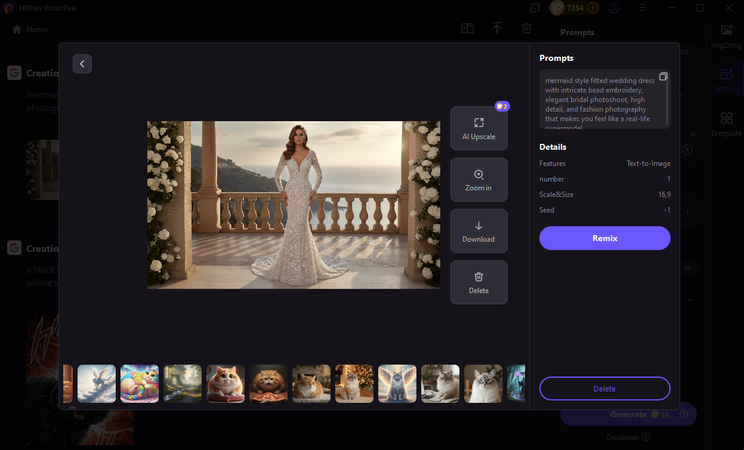Click the Disclaimer link at bottom
This screenshot has height=450, width=744.
(628, 437)
